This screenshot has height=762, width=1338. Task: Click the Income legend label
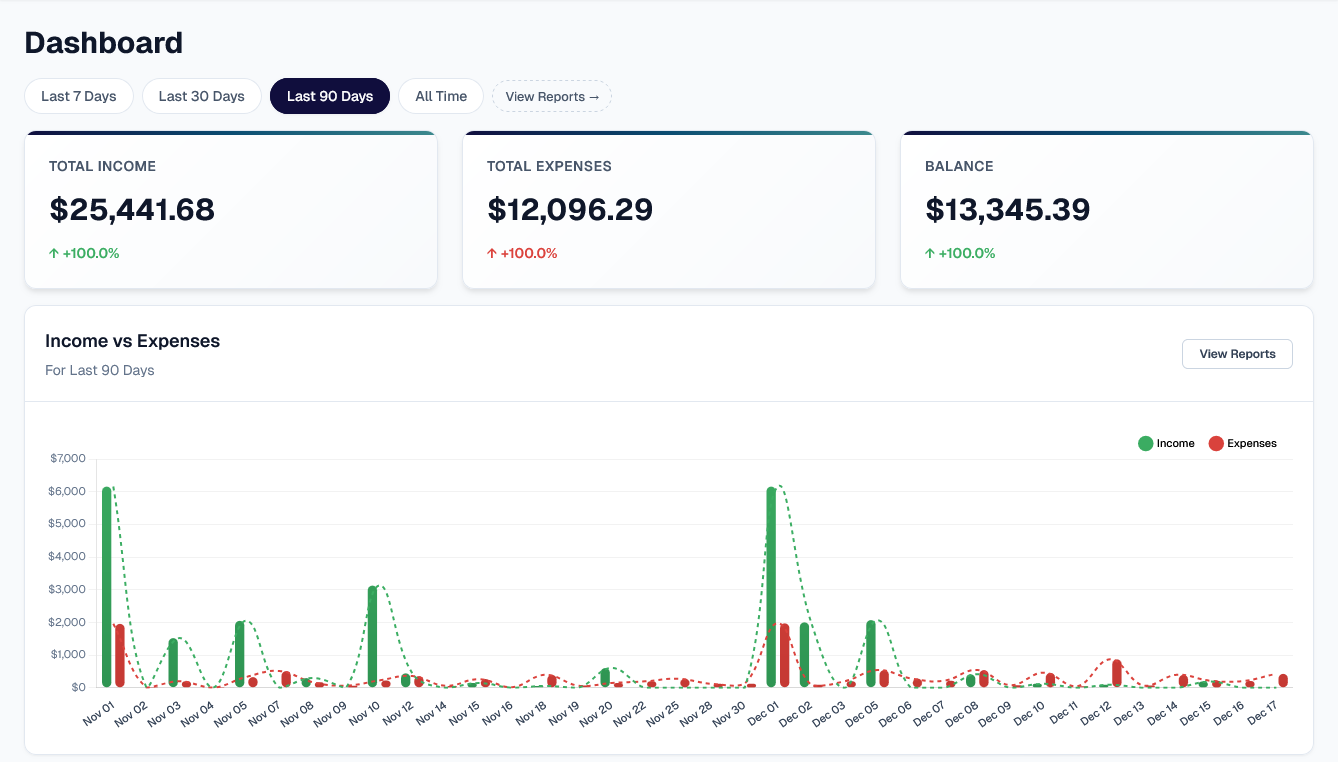pos(1175,443)
